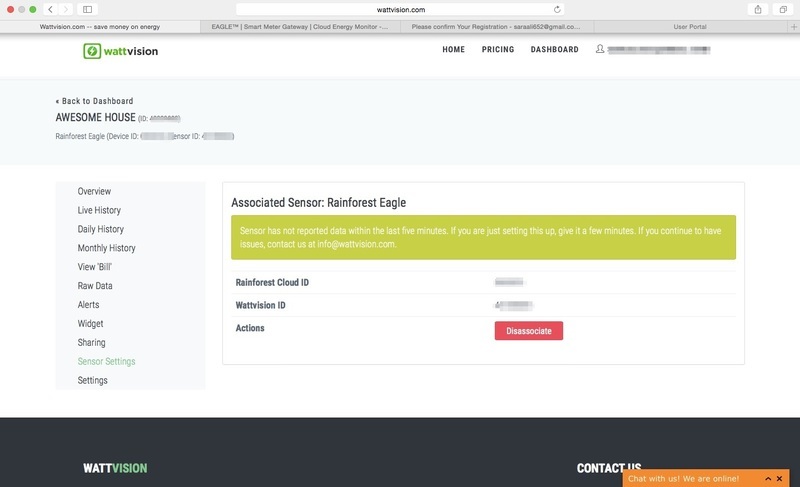The height and width of the screenshot is (487, 800).
Task: Click the CONTACT US footer heading
Action: coord(609,468)
